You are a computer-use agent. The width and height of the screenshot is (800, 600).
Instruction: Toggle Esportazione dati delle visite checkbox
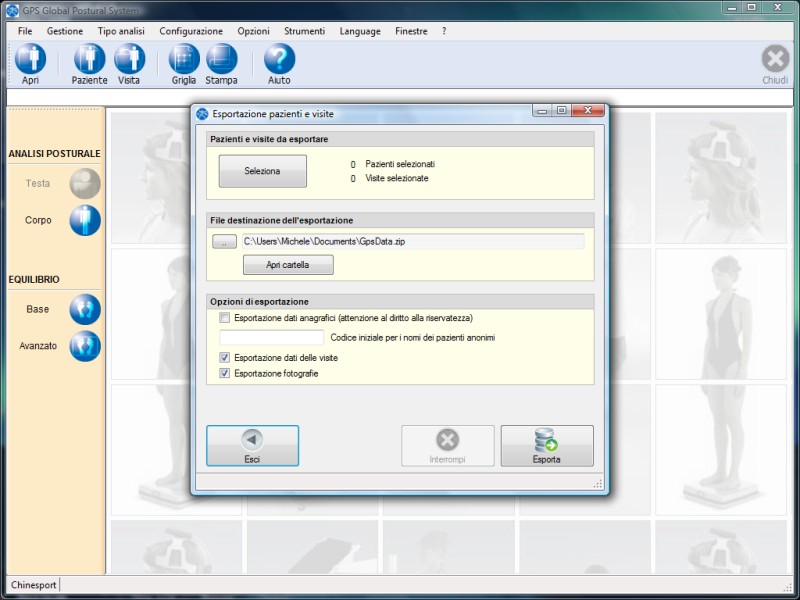point(224,358)
